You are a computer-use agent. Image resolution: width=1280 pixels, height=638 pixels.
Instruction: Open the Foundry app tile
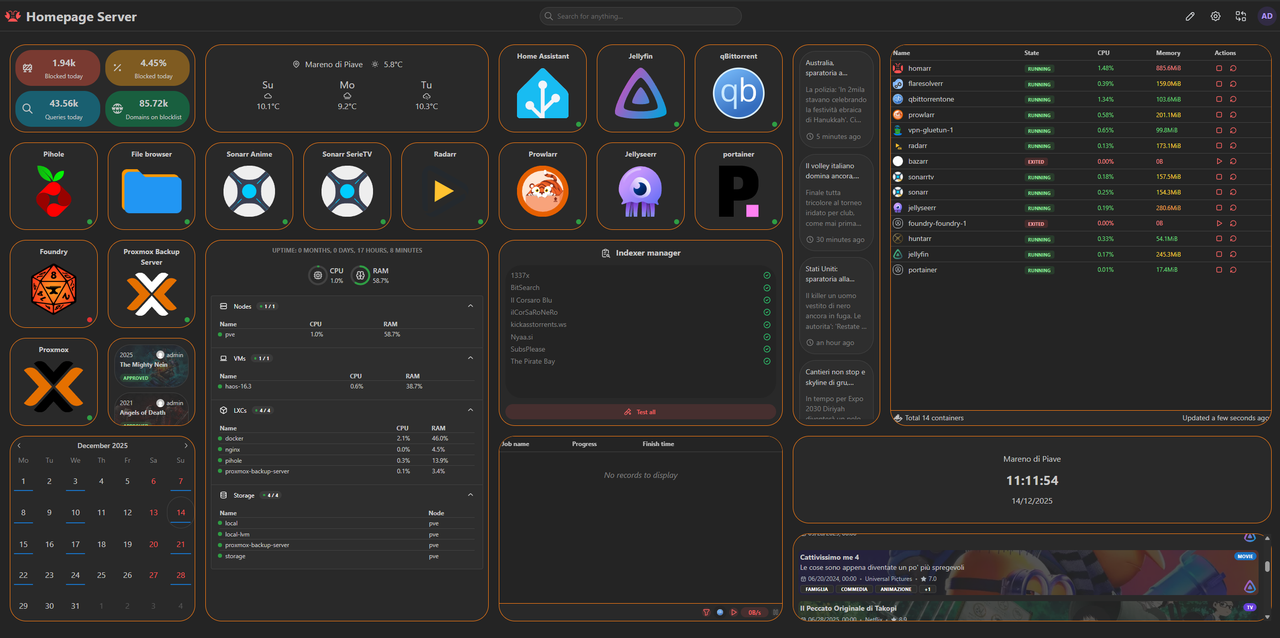pyautogui.click(x=54, y=284)
